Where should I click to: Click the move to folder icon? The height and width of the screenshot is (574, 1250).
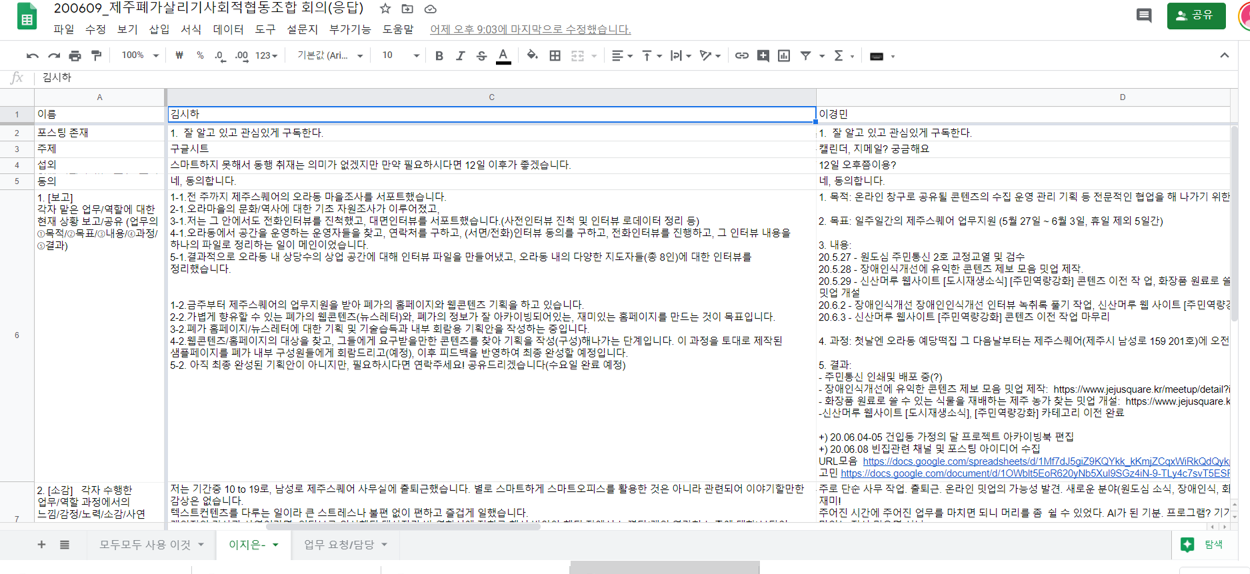pos(408,9)
